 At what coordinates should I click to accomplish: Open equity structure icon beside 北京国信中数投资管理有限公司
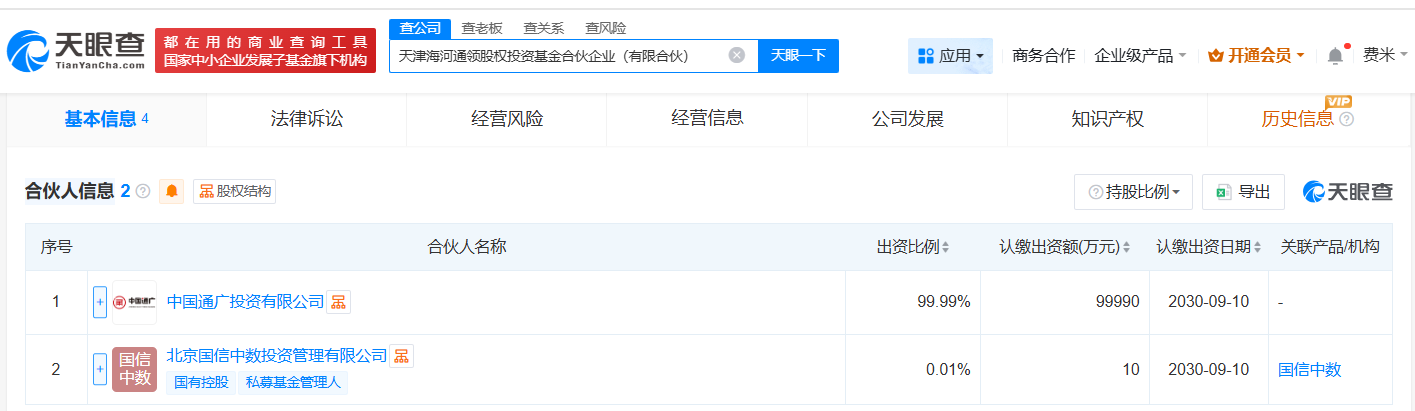point(401,355)
